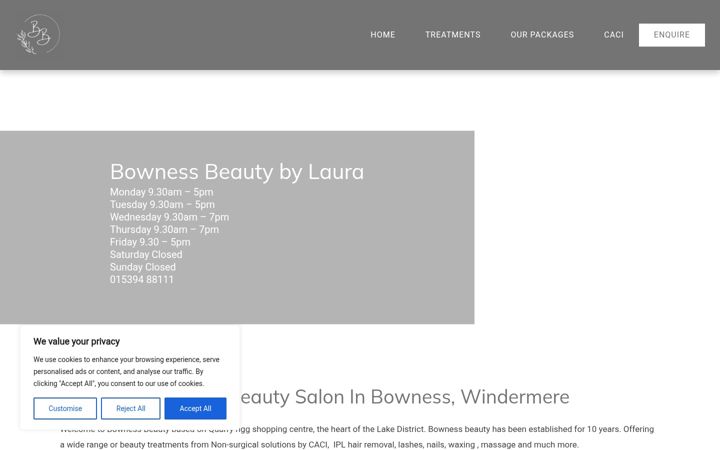The width and height of the screenshot is (720, 450).
Task: Accept all cookies
Action: click(x=195, y=408)
